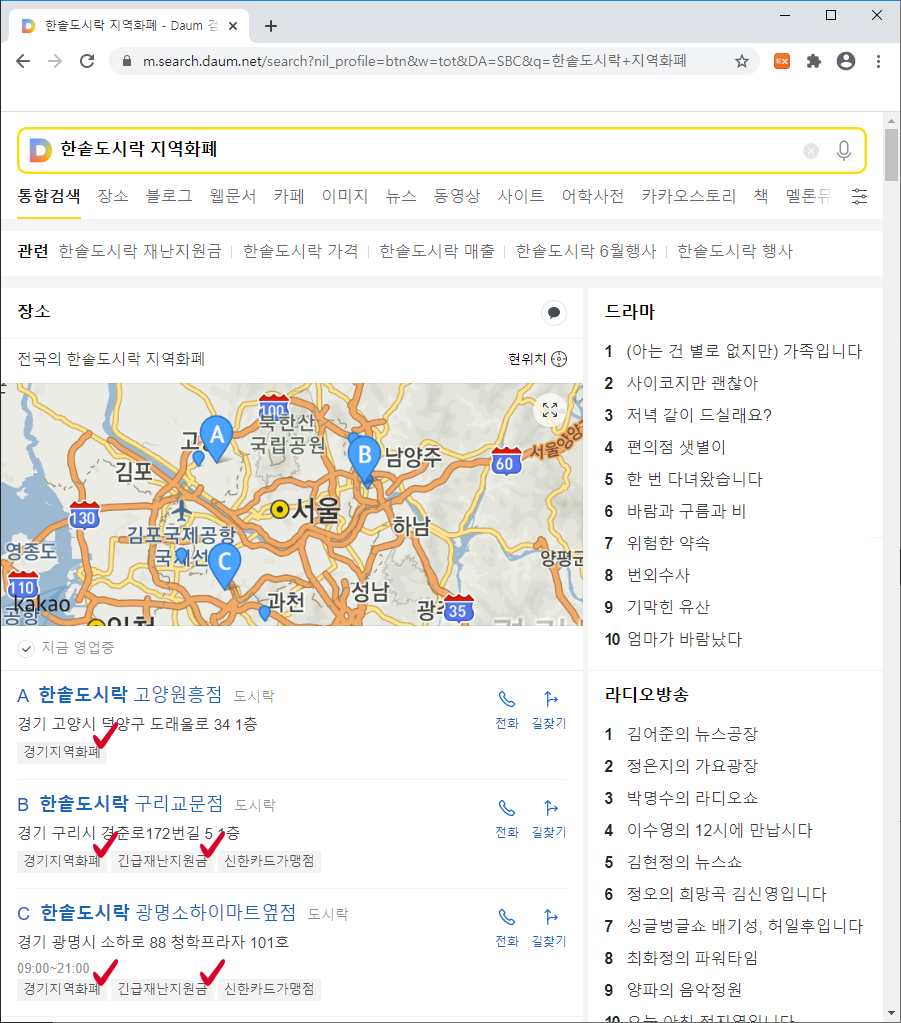
Task: Use the 현위치 current location button
Action: pos(538,359)
